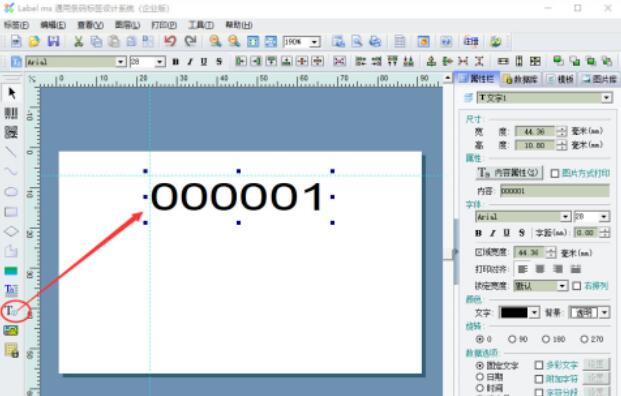The width and height of the screenshot is (621, 396).
Task: Select the circled text tool
Action: click(x=11, y=310)
